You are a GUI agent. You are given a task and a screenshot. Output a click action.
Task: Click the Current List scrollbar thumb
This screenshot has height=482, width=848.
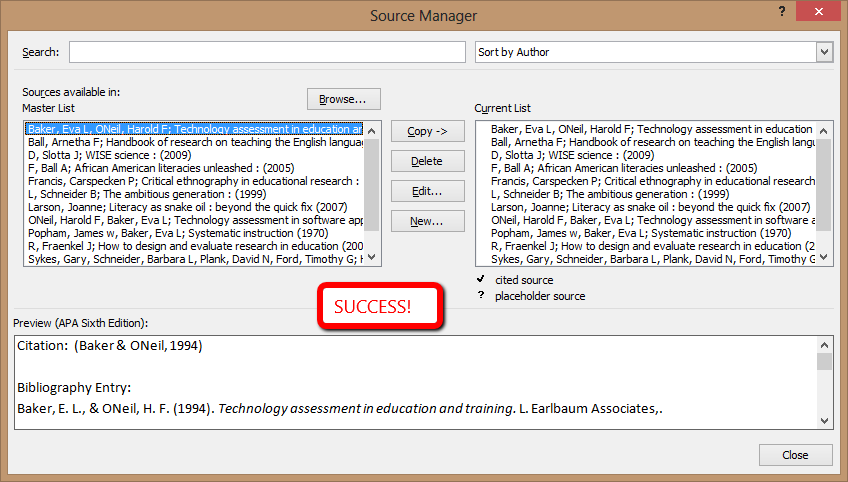coord(824,184)
